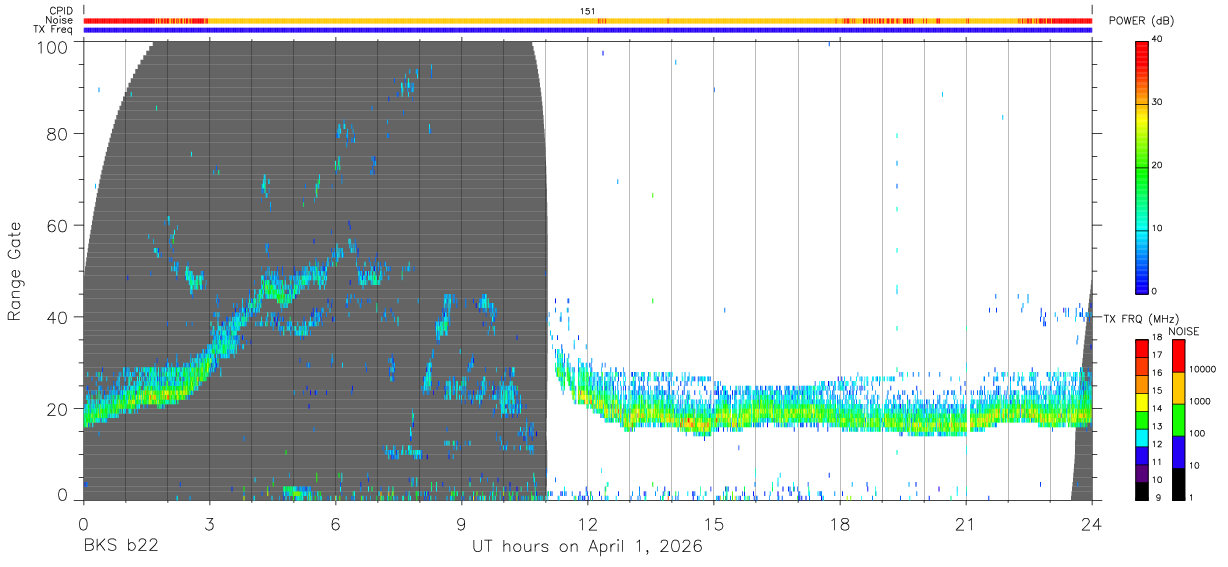Click the "14" label on TX FRQ legend

1157,408
